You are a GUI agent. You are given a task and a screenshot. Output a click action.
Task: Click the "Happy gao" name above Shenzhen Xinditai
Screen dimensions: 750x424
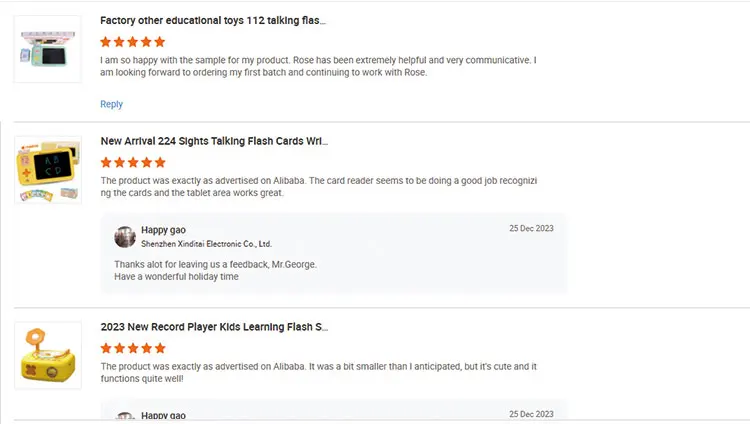tap(163, 230)
